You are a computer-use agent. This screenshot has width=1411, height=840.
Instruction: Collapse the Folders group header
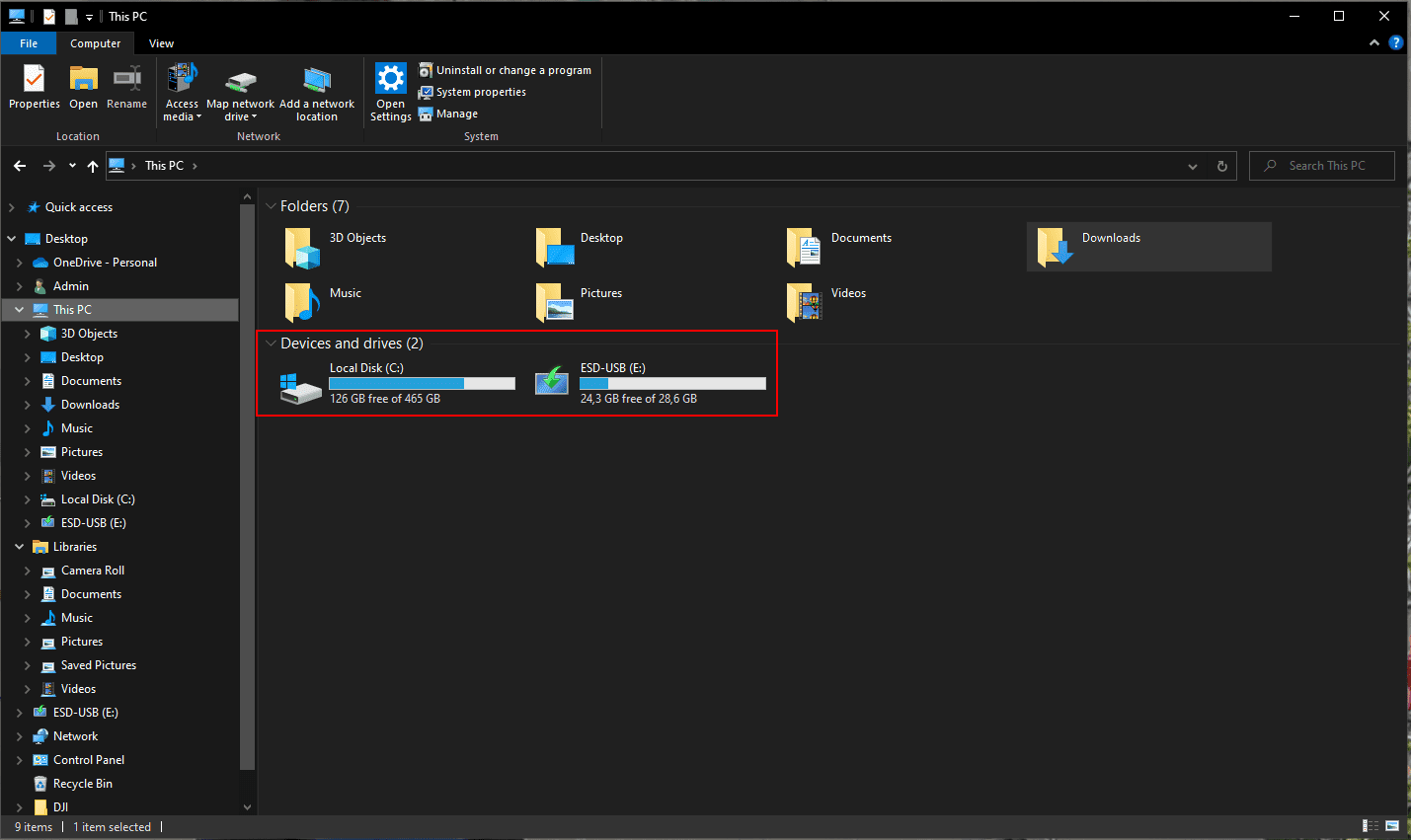(x=272, y=206)
